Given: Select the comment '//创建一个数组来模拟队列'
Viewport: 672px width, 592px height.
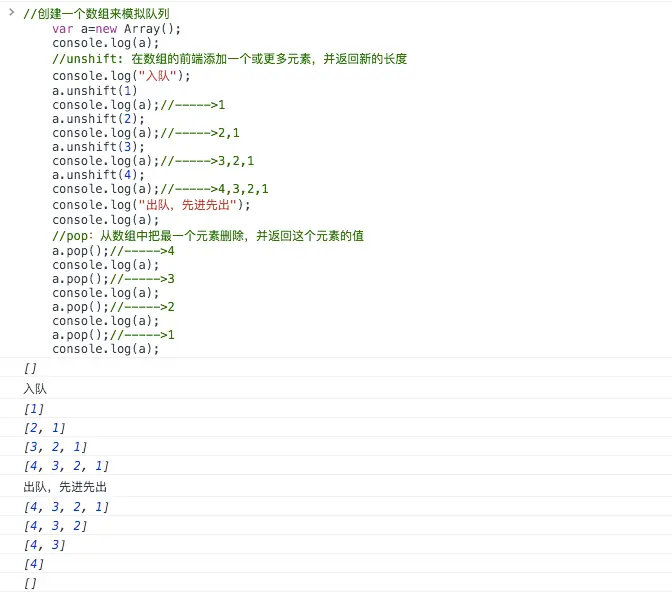Looking at the screenshot, I should tap(96, 14).
